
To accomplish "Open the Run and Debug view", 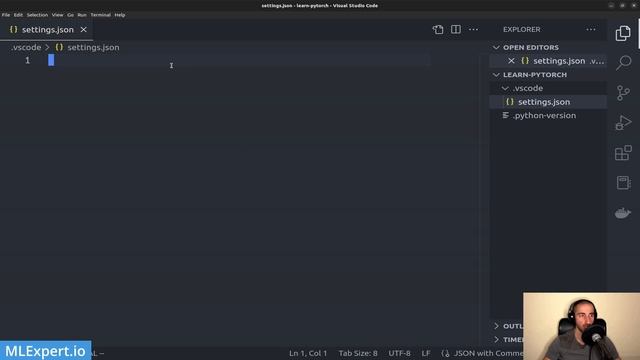I will tap(623, 122).
